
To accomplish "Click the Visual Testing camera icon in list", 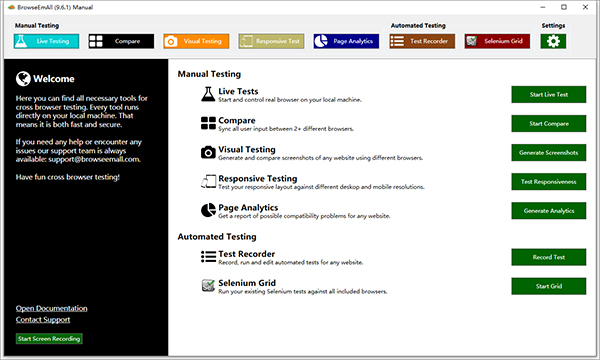I will point(208,152).
